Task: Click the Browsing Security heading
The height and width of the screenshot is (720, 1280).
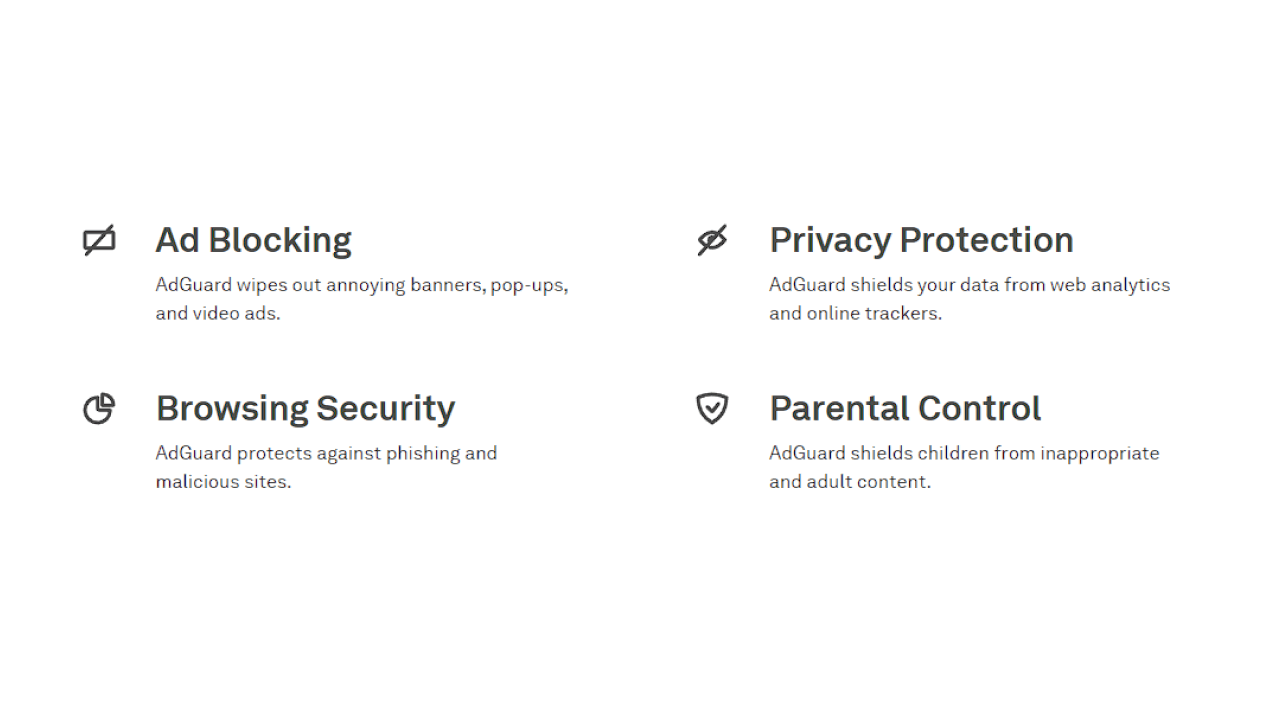Action: [305, 408]
